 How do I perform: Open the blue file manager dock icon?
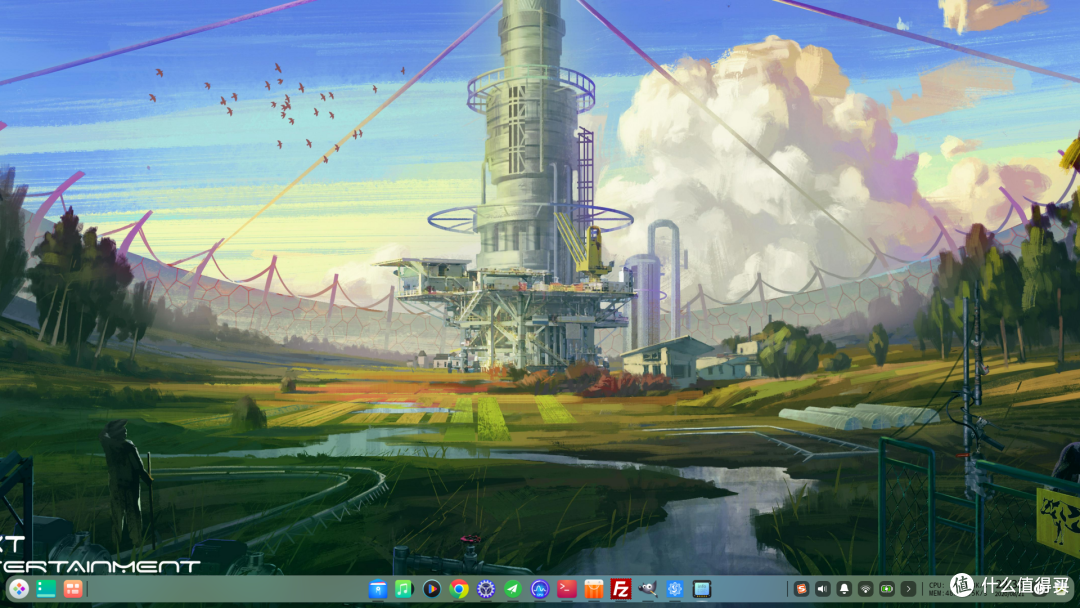point(377,589)
